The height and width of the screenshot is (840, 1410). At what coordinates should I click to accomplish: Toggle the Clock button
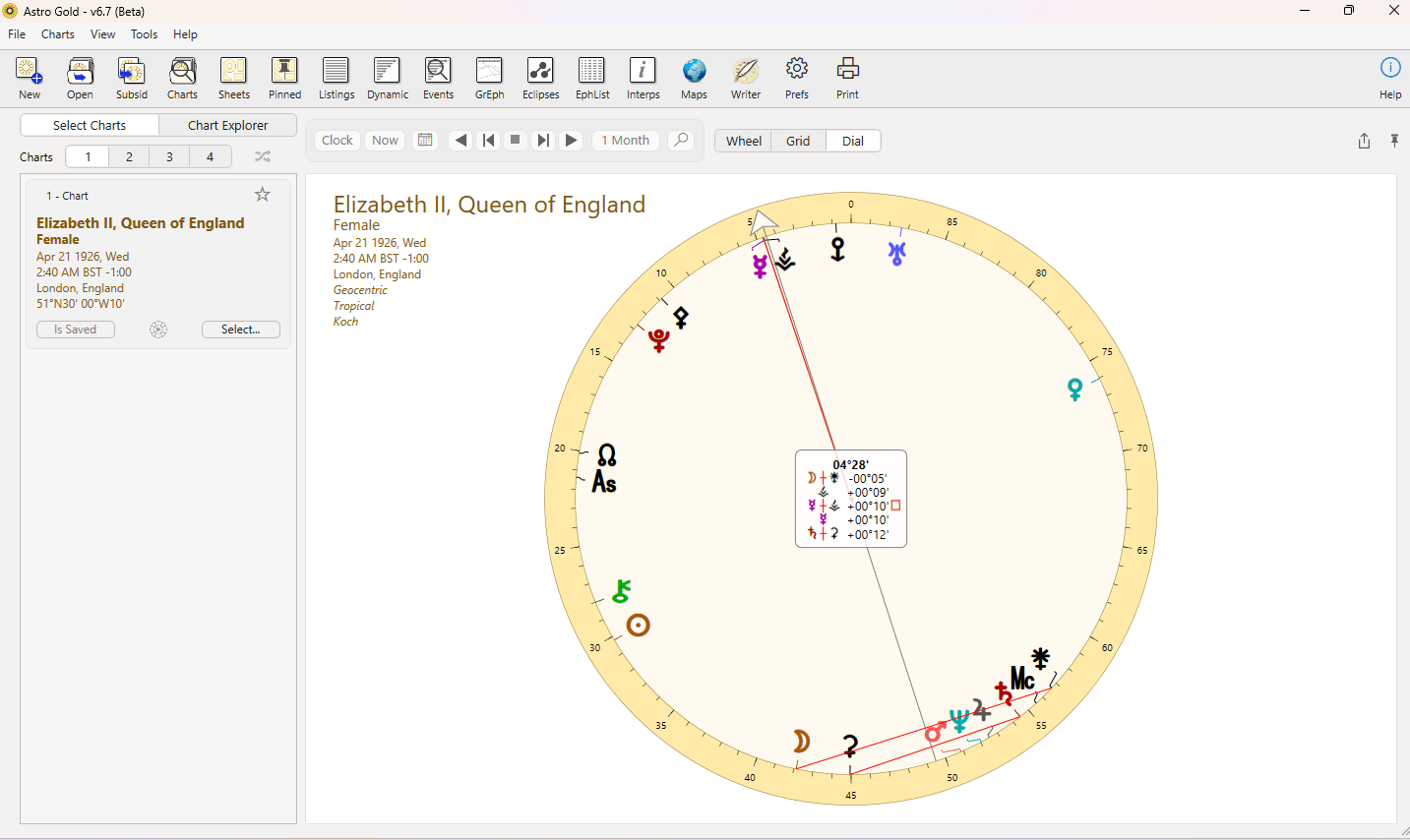pos(337,140)
